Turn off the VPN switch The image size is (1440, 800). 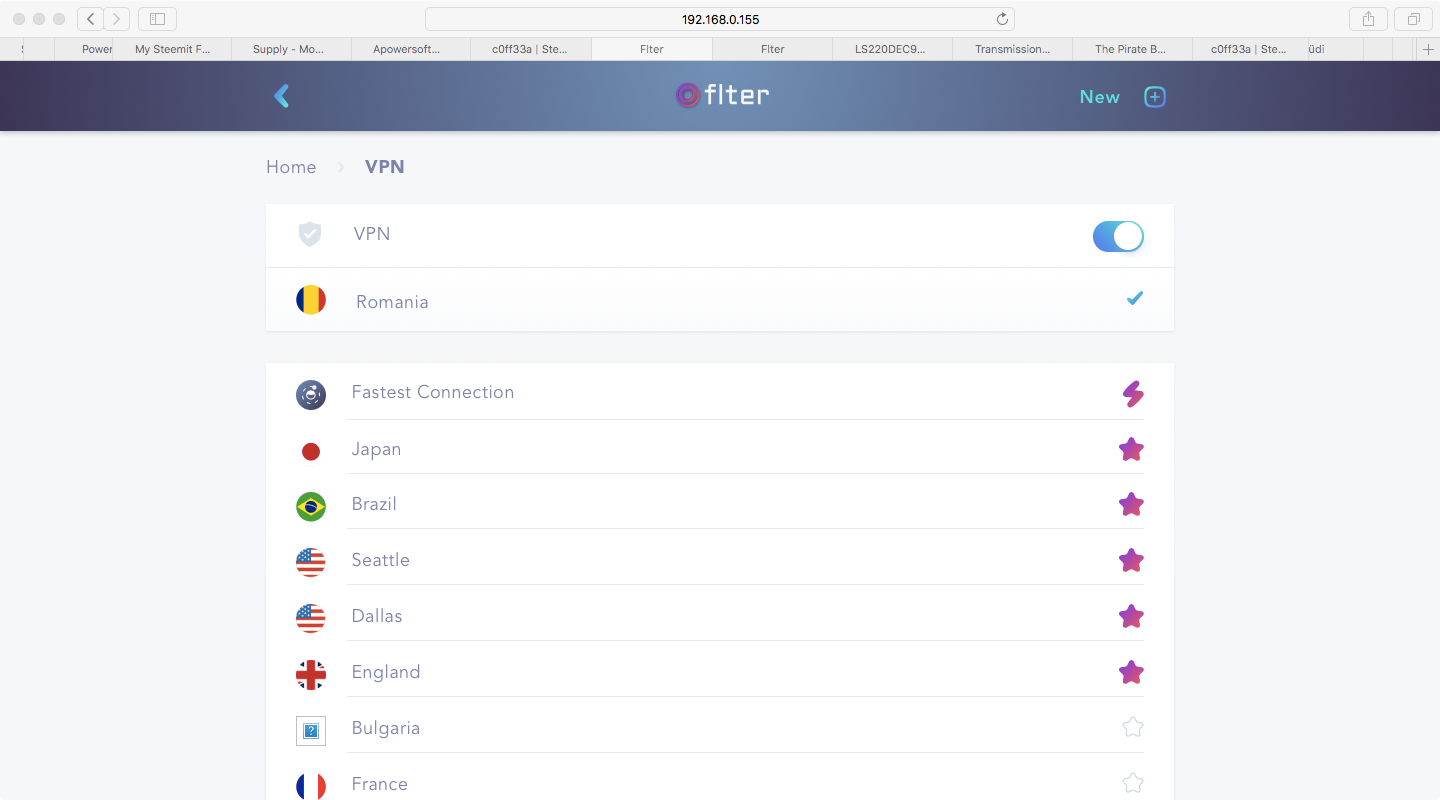(1118, 236)
